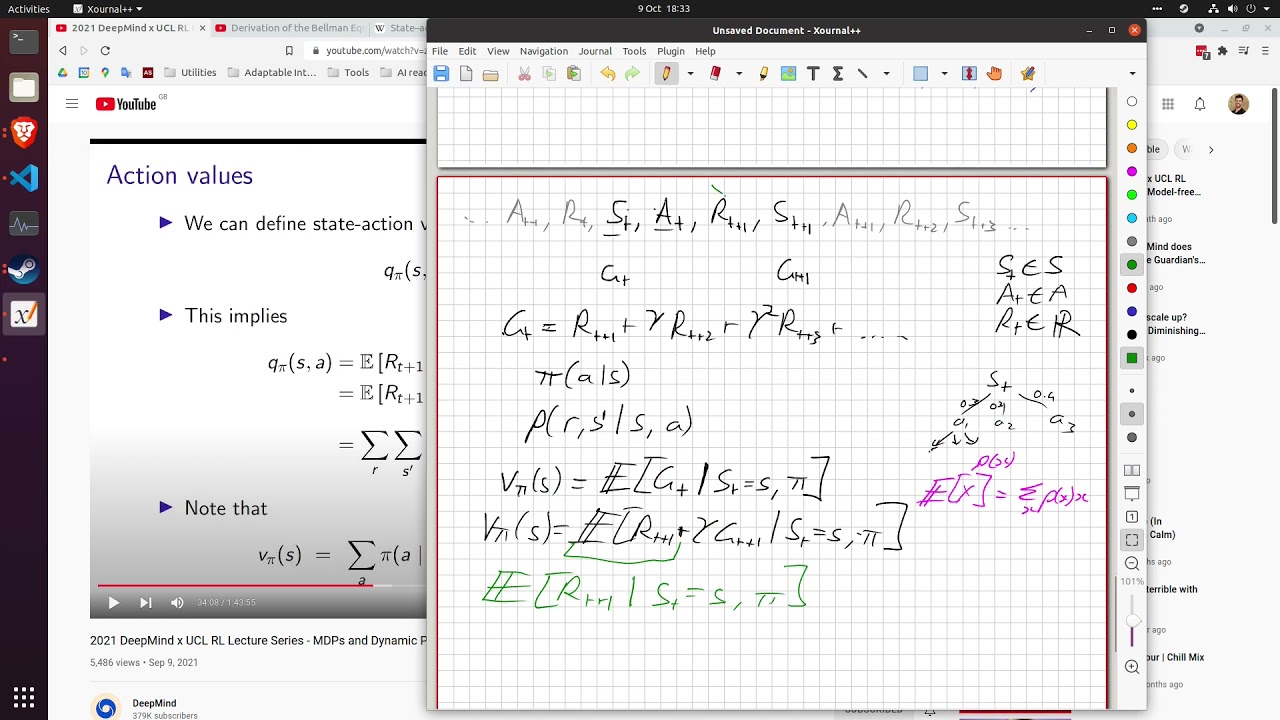Open the LaTeX math sigma tool
The image size is (1280, 720).
click(838, 73)
